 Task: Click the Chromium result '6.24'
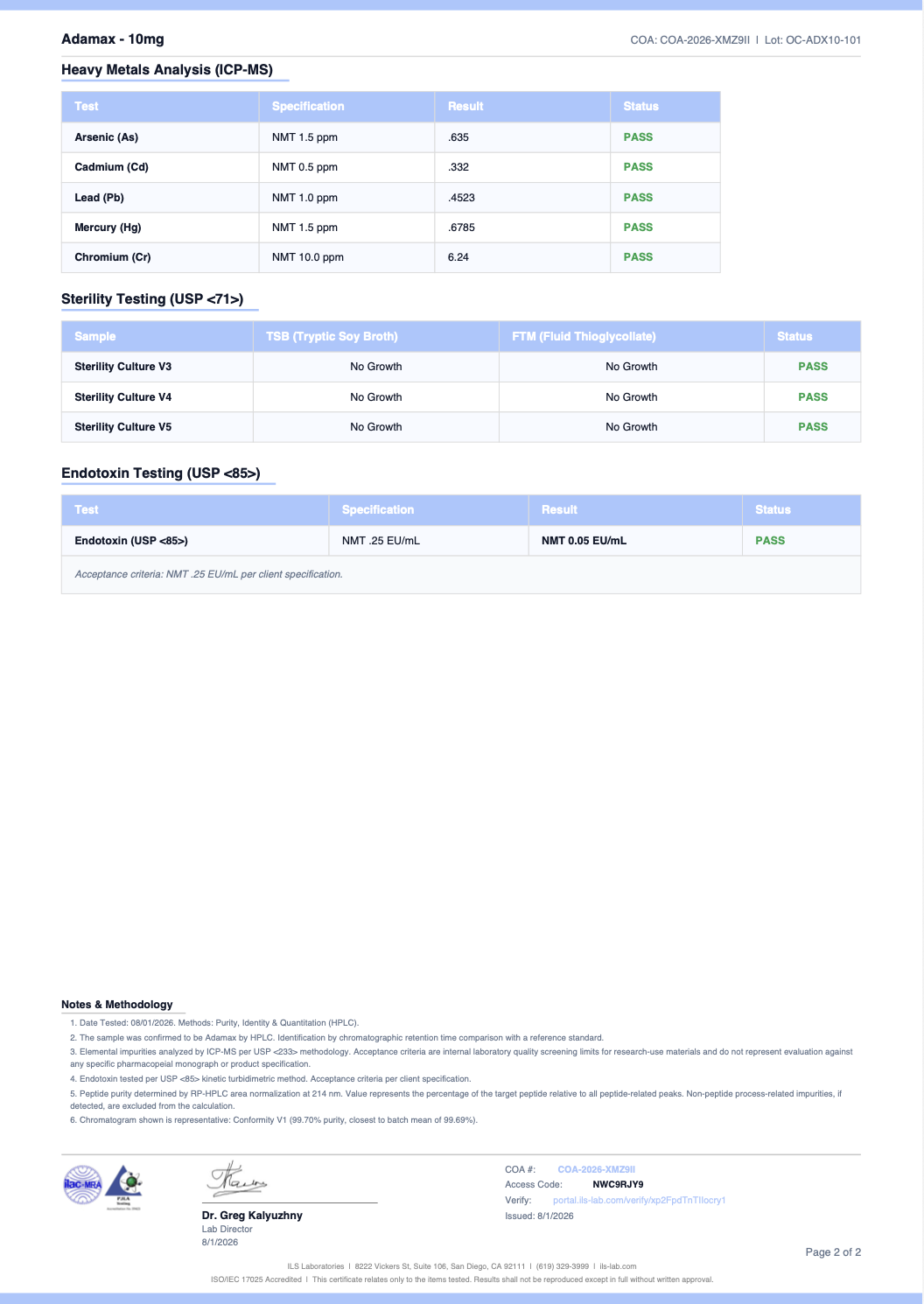click(458, 257)
